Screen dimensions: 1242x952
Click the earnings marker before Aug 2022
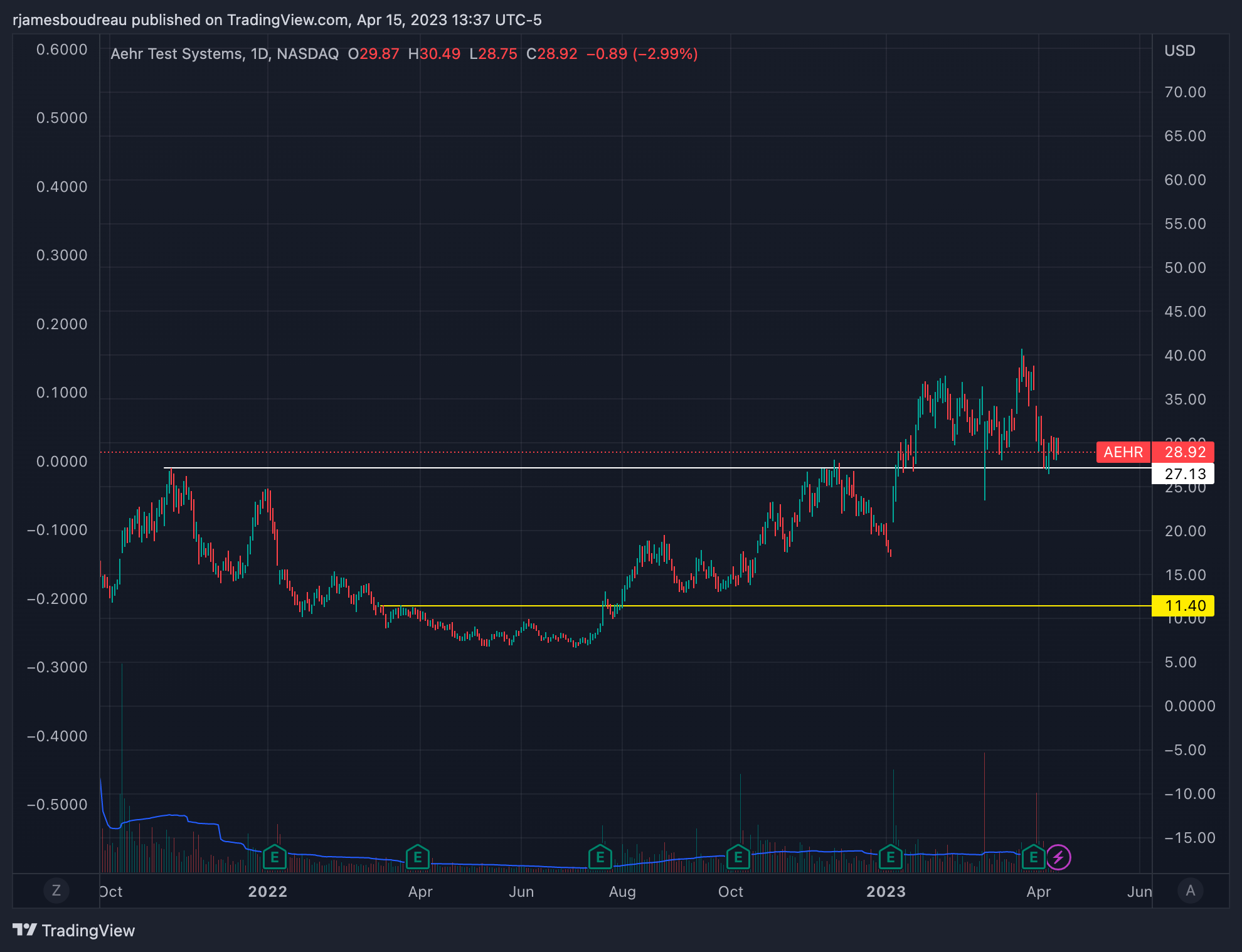coord(600,857)
